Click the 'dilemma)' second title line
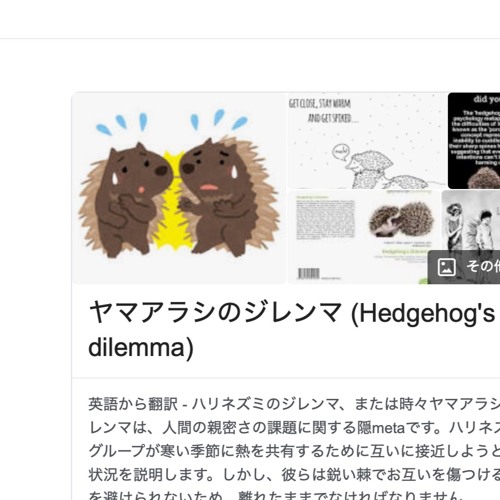This screenshot has width=500, height=500. coord(141,347)
